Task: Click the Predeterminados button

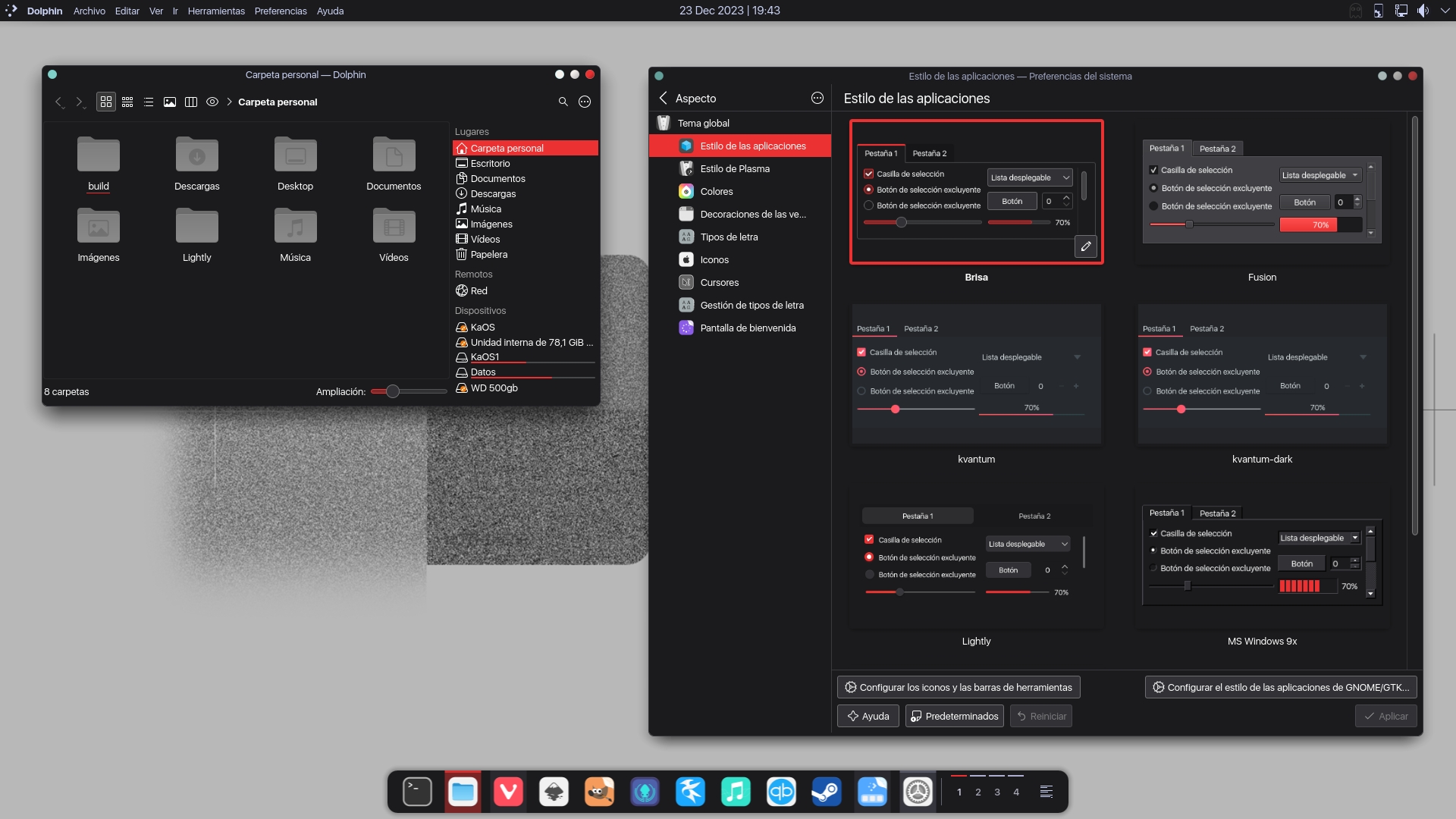Action: point(955,717)
